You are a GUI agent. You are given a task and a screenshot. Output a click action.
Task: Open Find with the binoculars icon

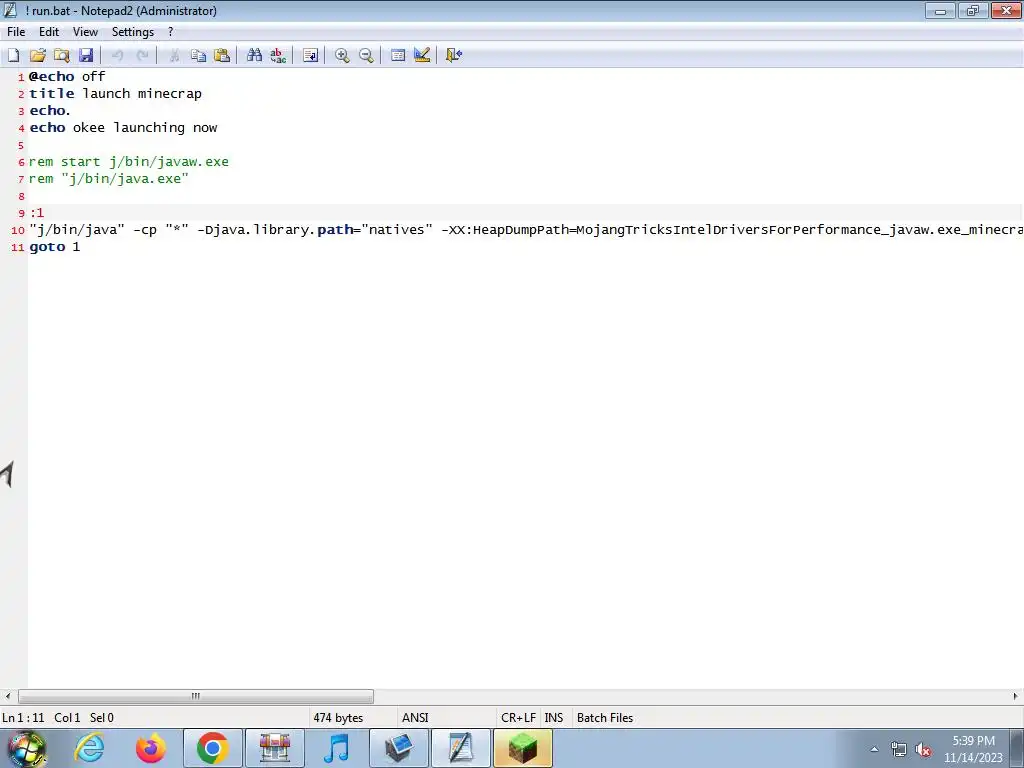(255, 56)
